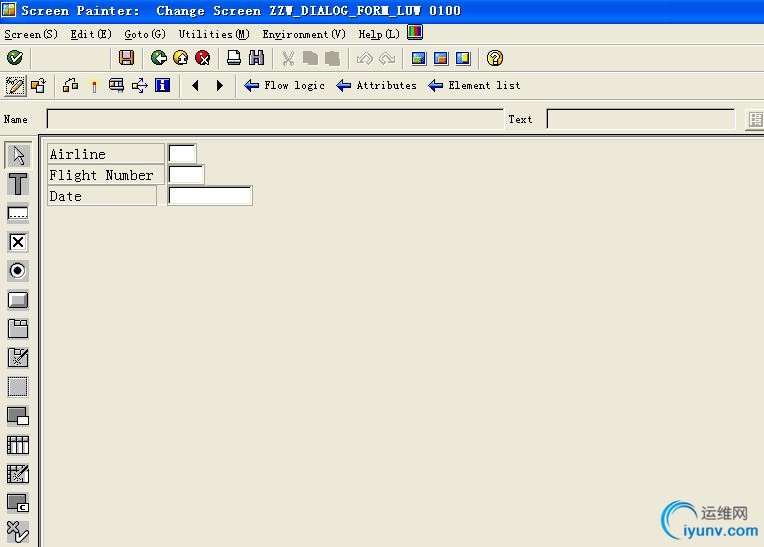Open the Screen menu
The height and width of the screenshot is (547, 764).
pyautogui.click(x=31, y=34)
